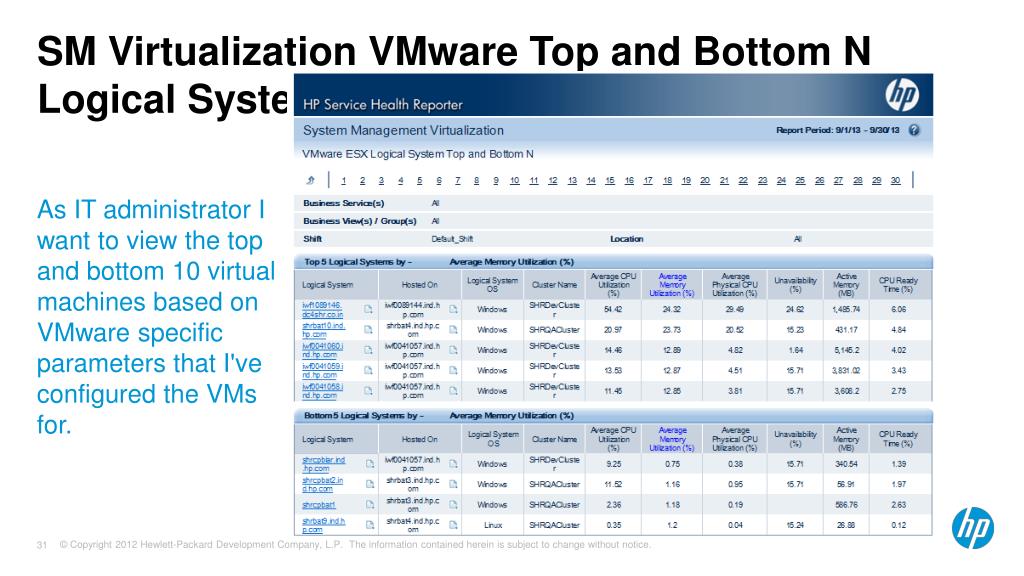Click Average Memory Utilization header in Top 5 table

(x=671, y=285)
